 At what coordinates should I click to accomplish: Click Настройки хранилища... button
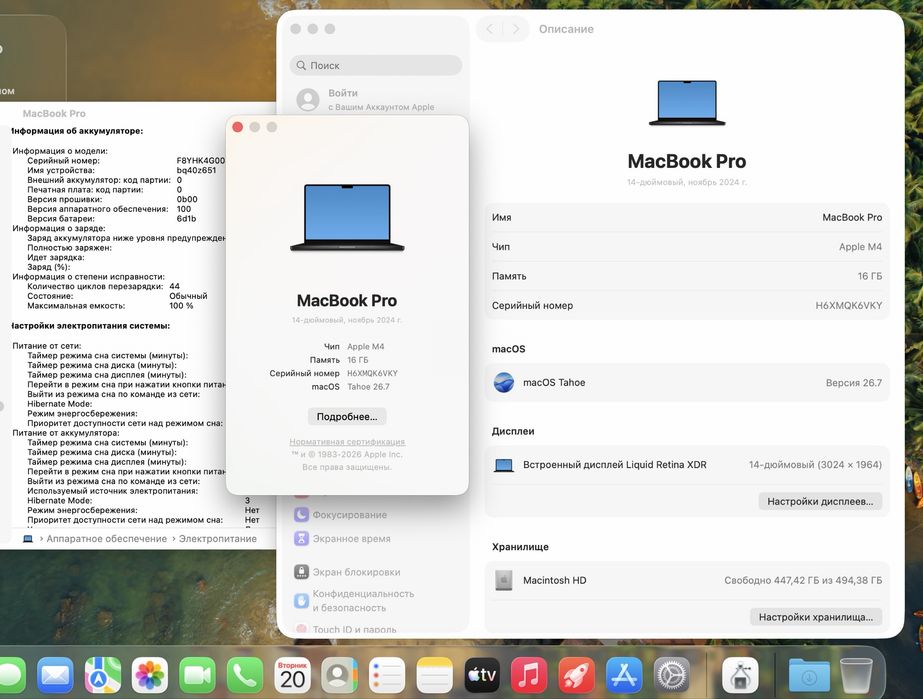[816, 617]
